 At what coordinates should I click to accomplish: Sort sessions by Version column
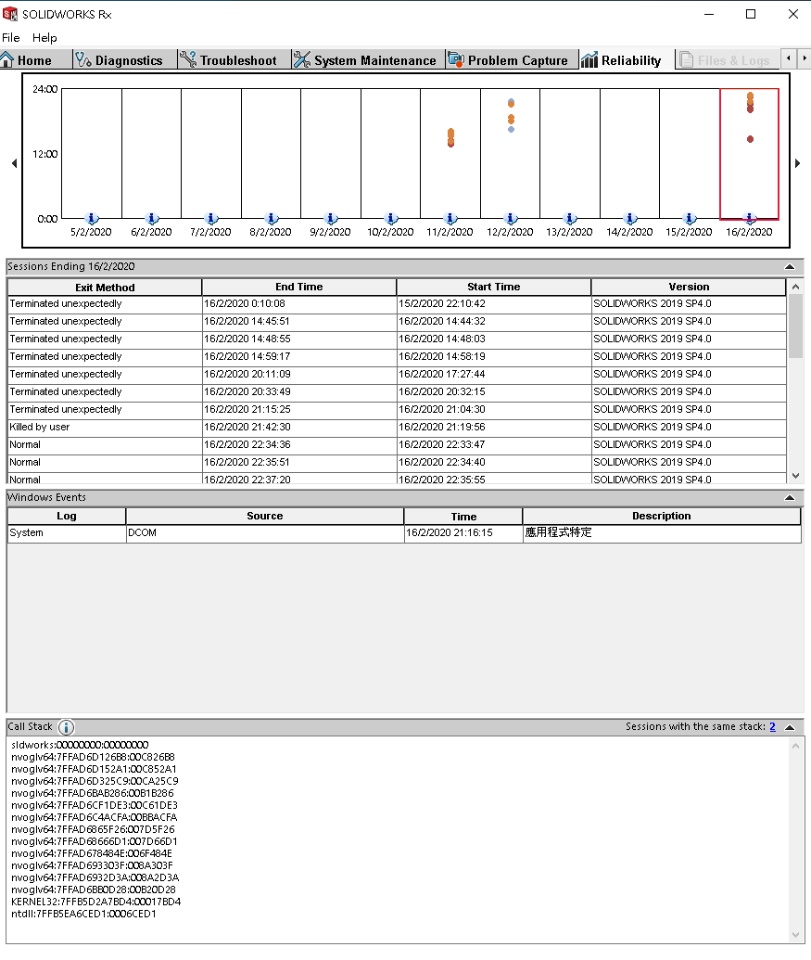[x=689, y=287]
